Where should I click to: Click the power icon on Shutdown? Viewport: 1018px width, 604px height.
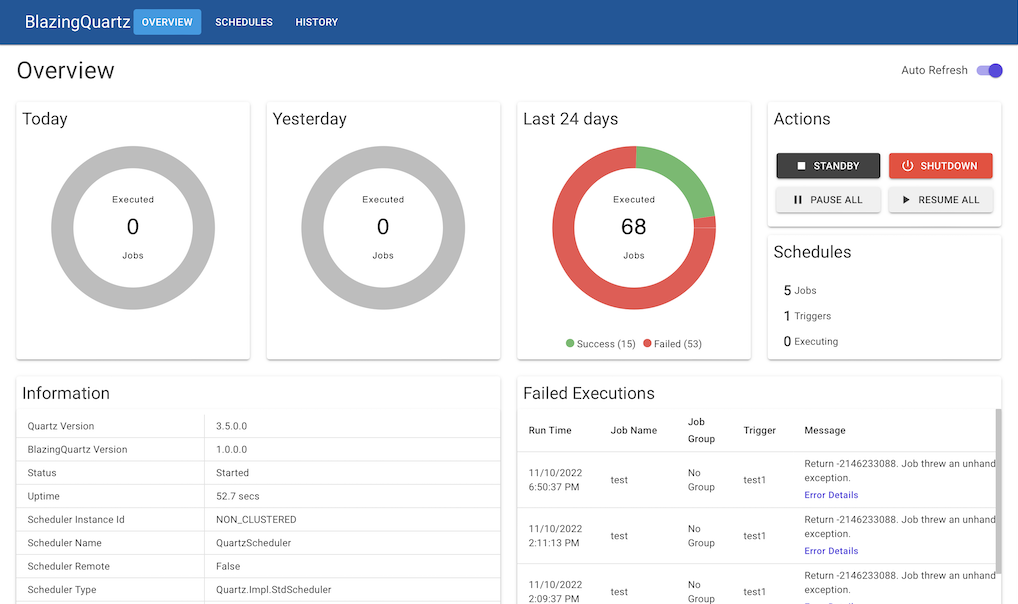pyautogui.click(x=908, y=166)
